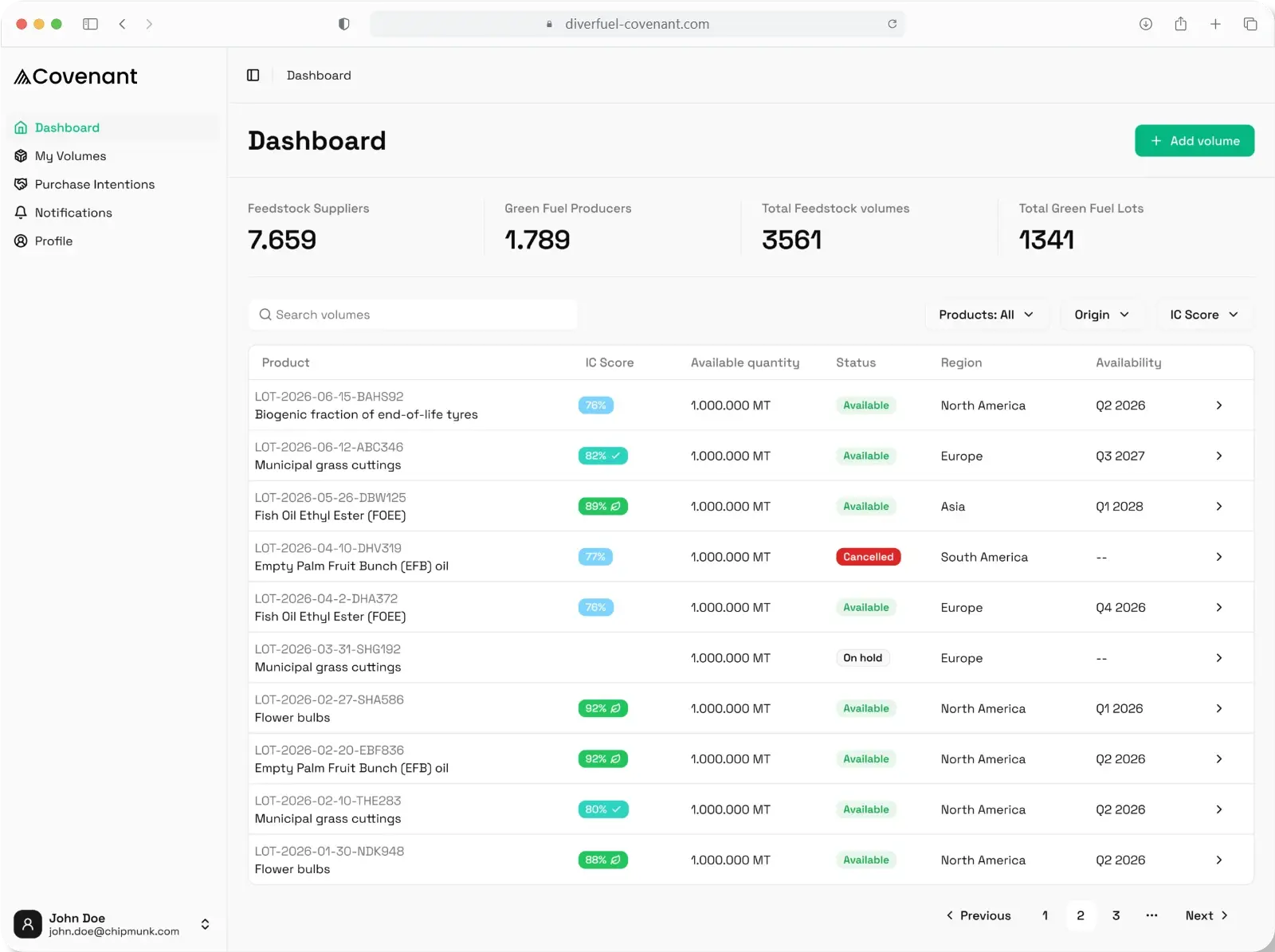This screenshot has height=952, width=1275.
Task: Open the IC Score filter dropdown
Action: point(1204,315)
